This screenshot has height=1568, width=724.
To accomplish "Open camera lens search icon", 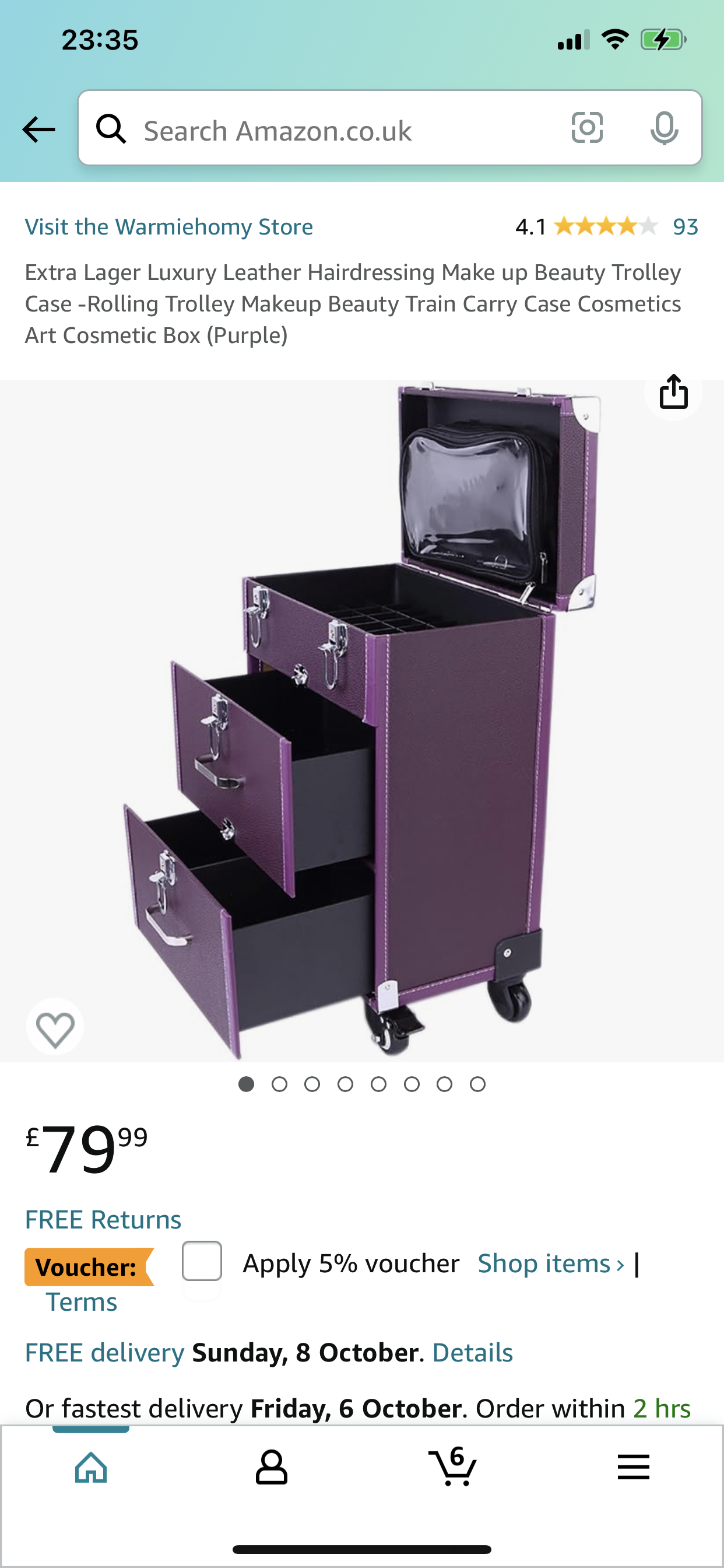I will (x=587, y=128).
